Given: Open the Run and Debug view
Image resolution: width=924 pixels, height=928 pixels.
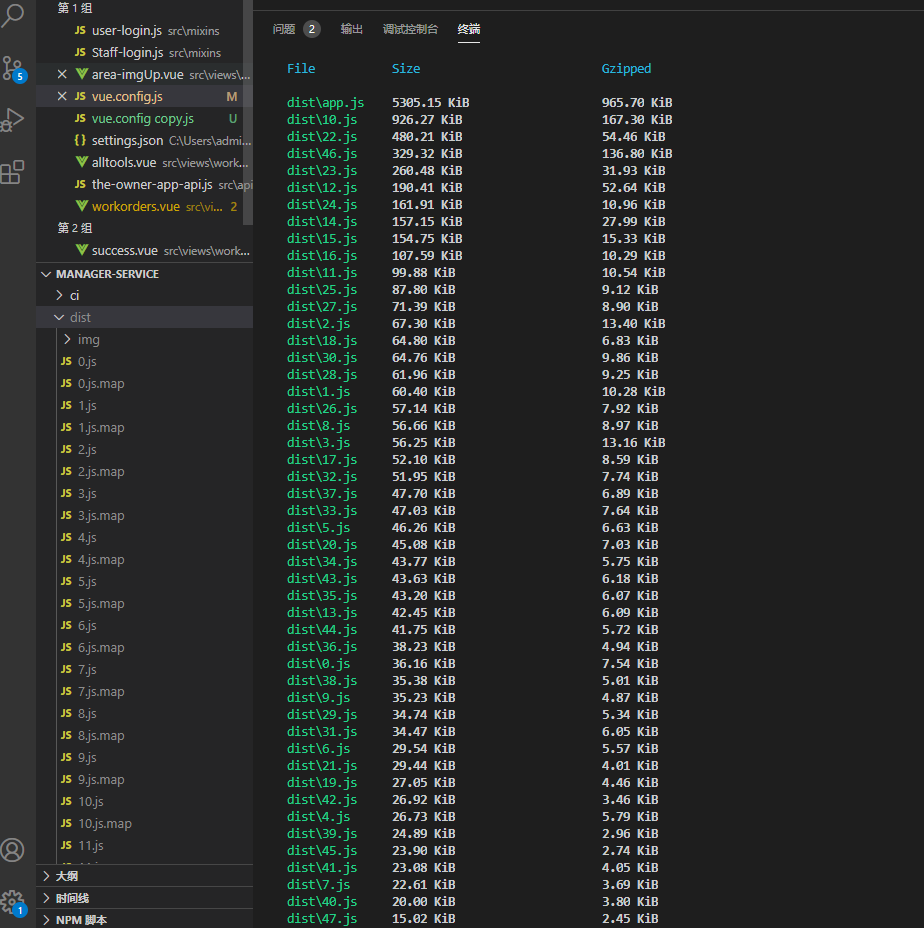Looking at the screenshot, I should click(x=13, y=120).
